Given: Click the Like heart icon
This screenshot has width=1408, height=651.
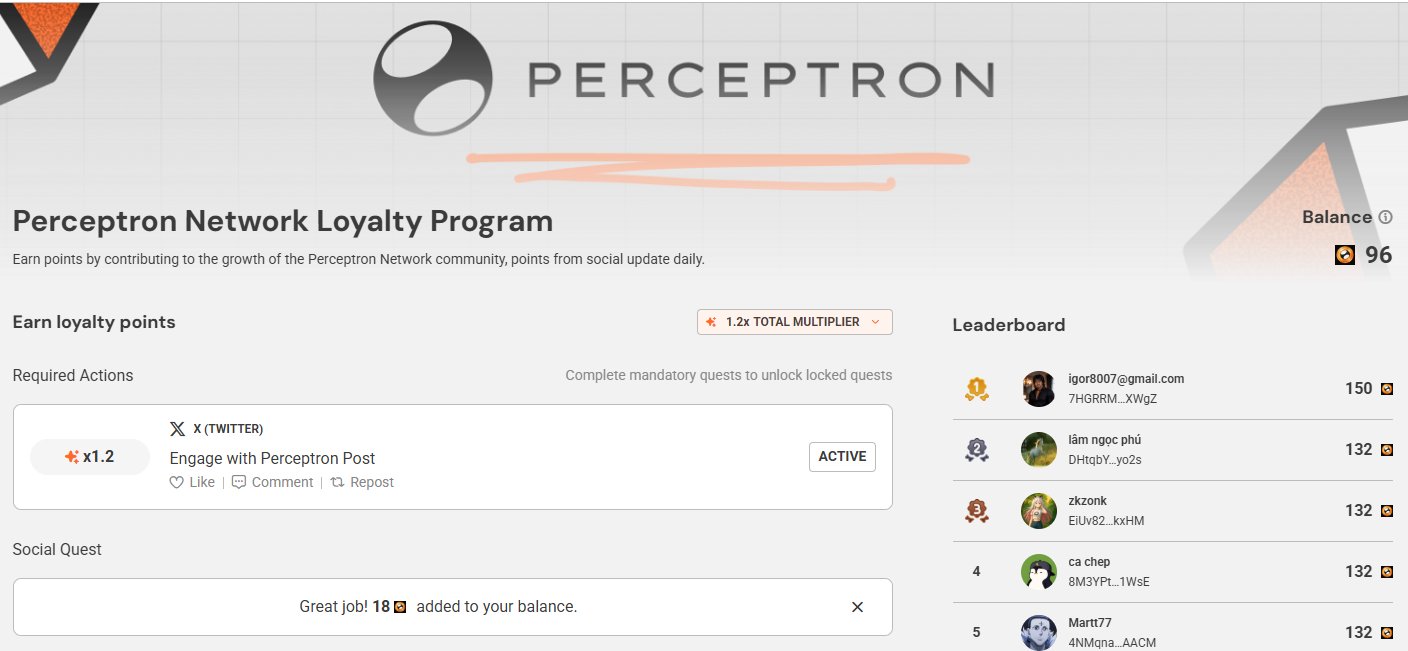Looking at the screenshot, I should click(x=177, y=482).
